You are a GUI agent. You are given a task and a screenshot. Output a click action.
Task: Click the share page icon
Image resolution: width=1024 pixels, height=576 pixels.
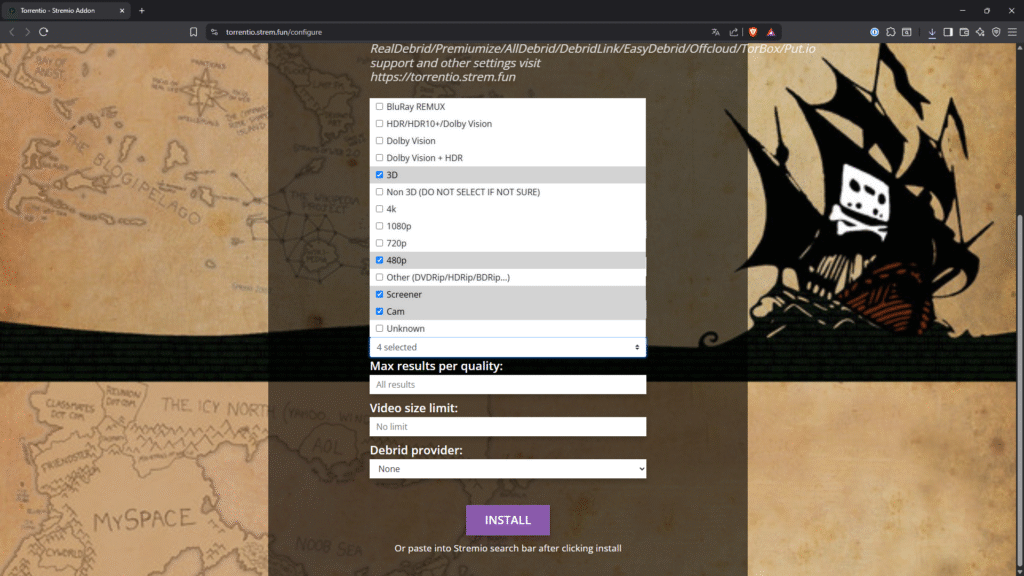(x=734, y=32)
